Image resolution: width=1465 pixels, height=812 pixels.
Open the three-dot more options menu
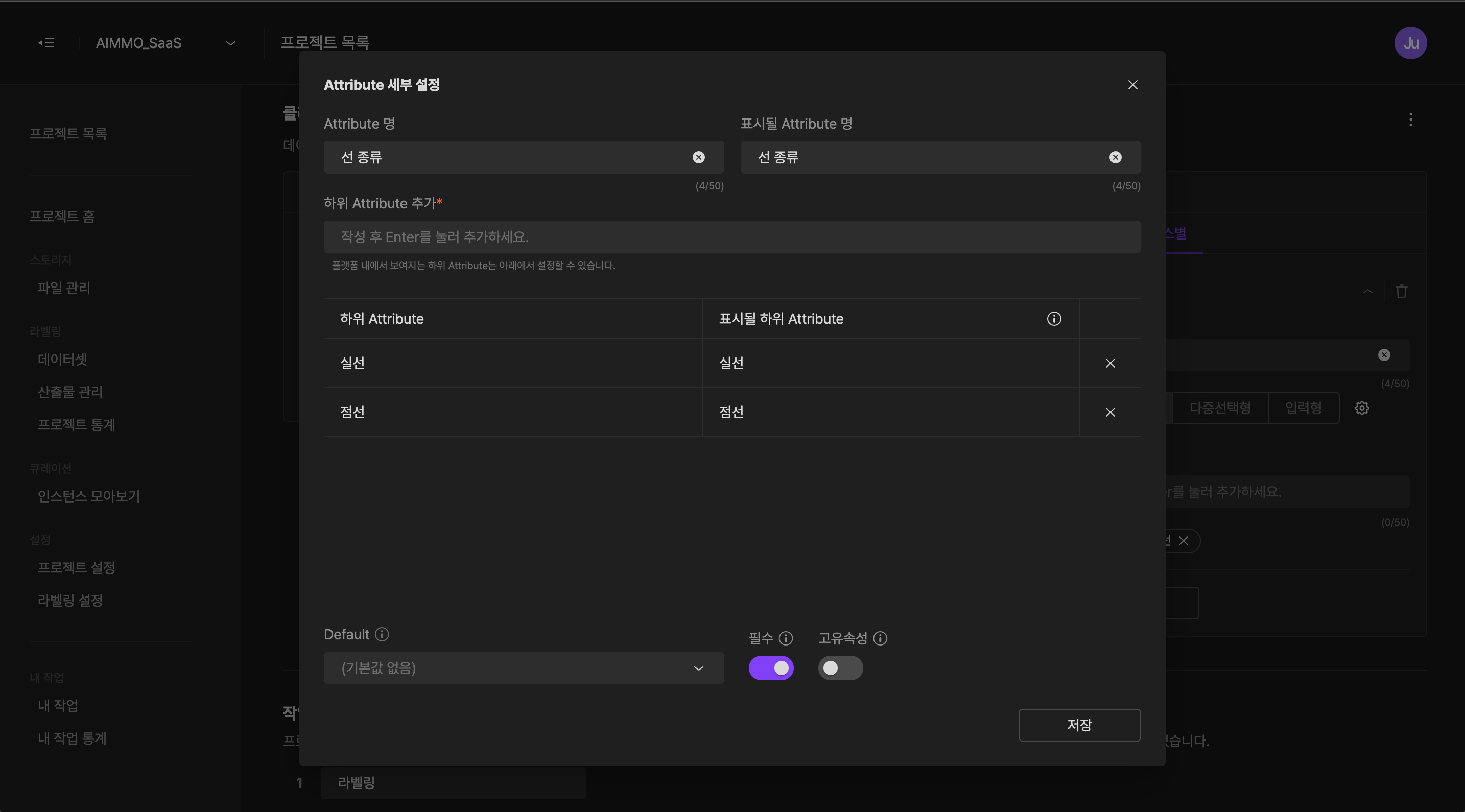1410,120
